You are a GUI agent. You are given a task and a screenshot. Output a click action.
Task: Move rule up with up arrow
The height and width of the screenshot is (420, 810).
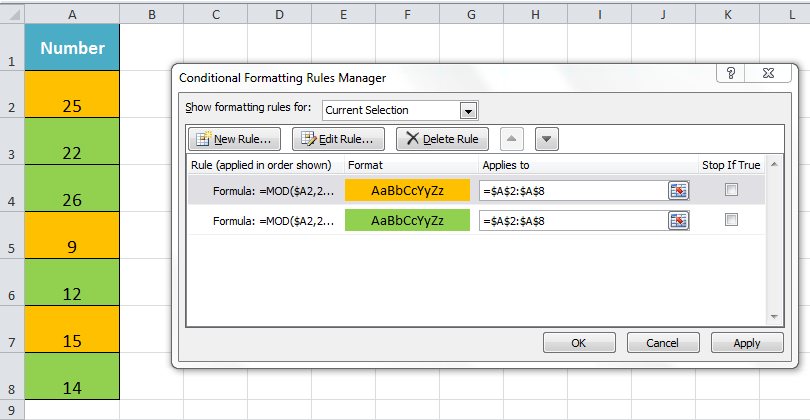(x=511, y=139)
